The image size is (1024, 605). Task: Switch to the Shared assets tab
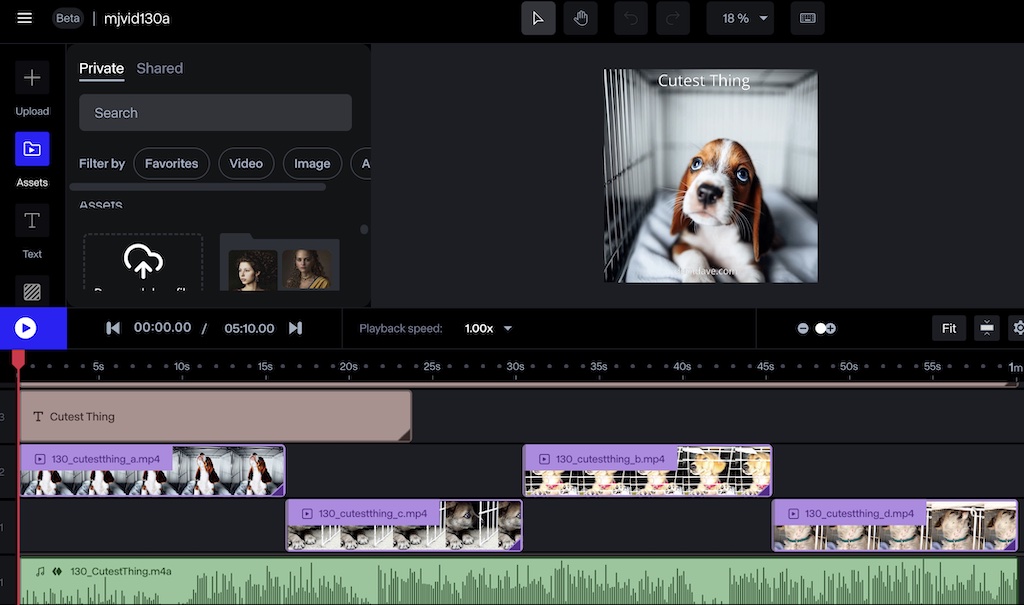160,68
